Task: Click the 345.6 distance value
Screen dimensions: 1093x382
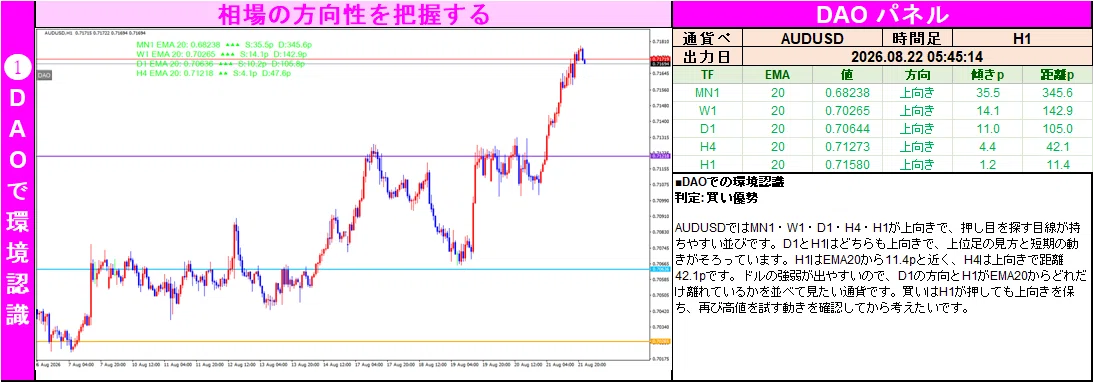Action: point(1056,93)
